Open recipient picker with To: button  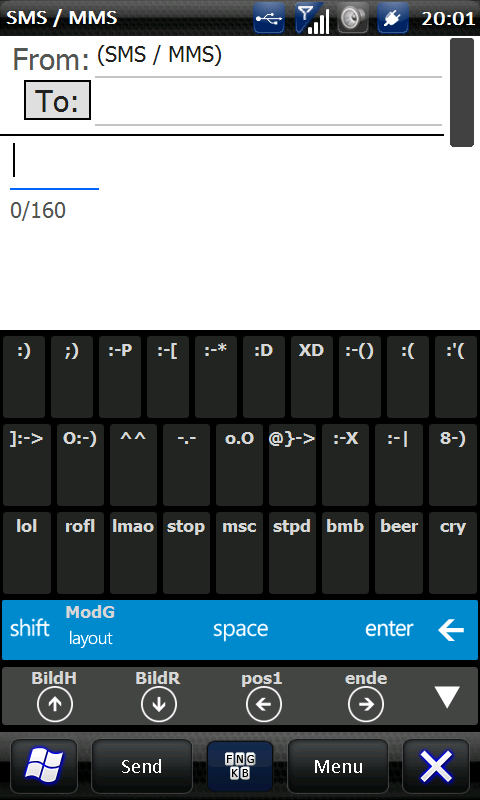pos(57,101)
